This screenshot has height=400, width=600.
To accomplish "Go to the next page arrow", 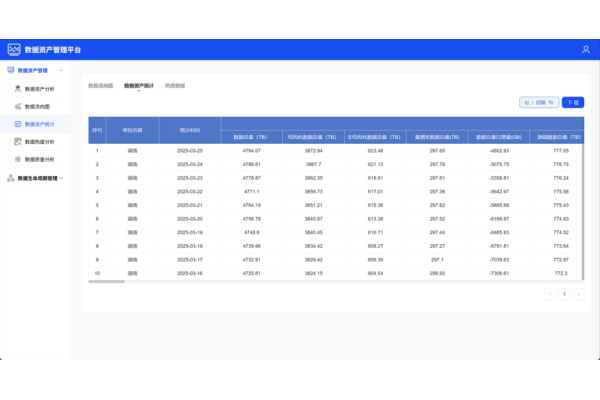I will (x=578, y=294).
